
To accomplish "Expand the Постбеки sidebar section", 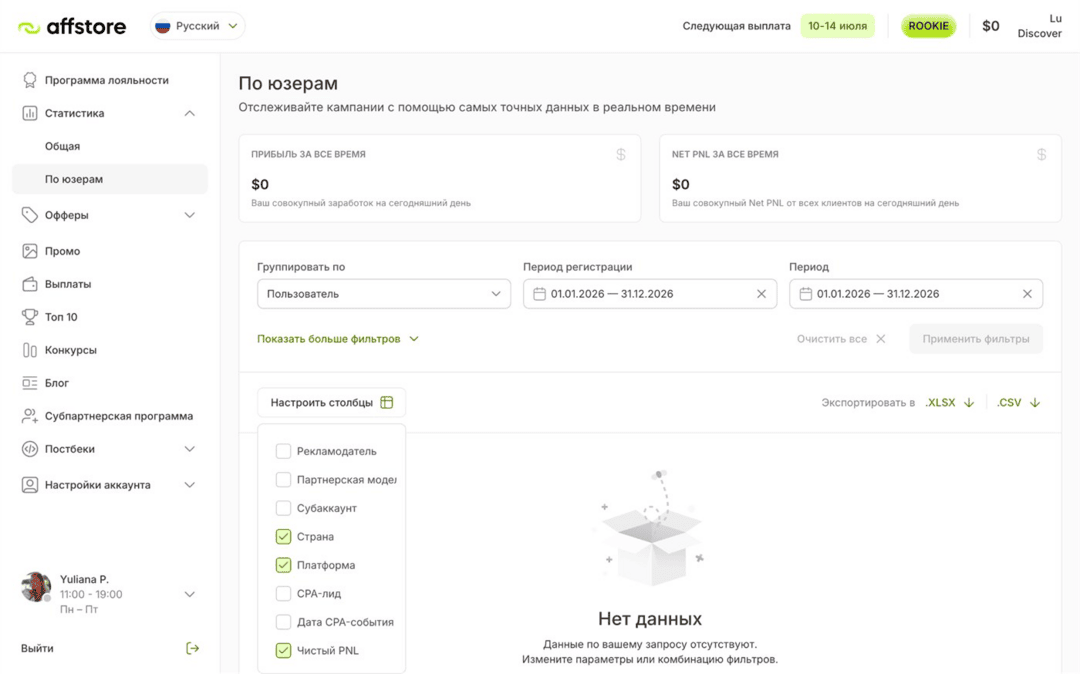I will point(189,449).
